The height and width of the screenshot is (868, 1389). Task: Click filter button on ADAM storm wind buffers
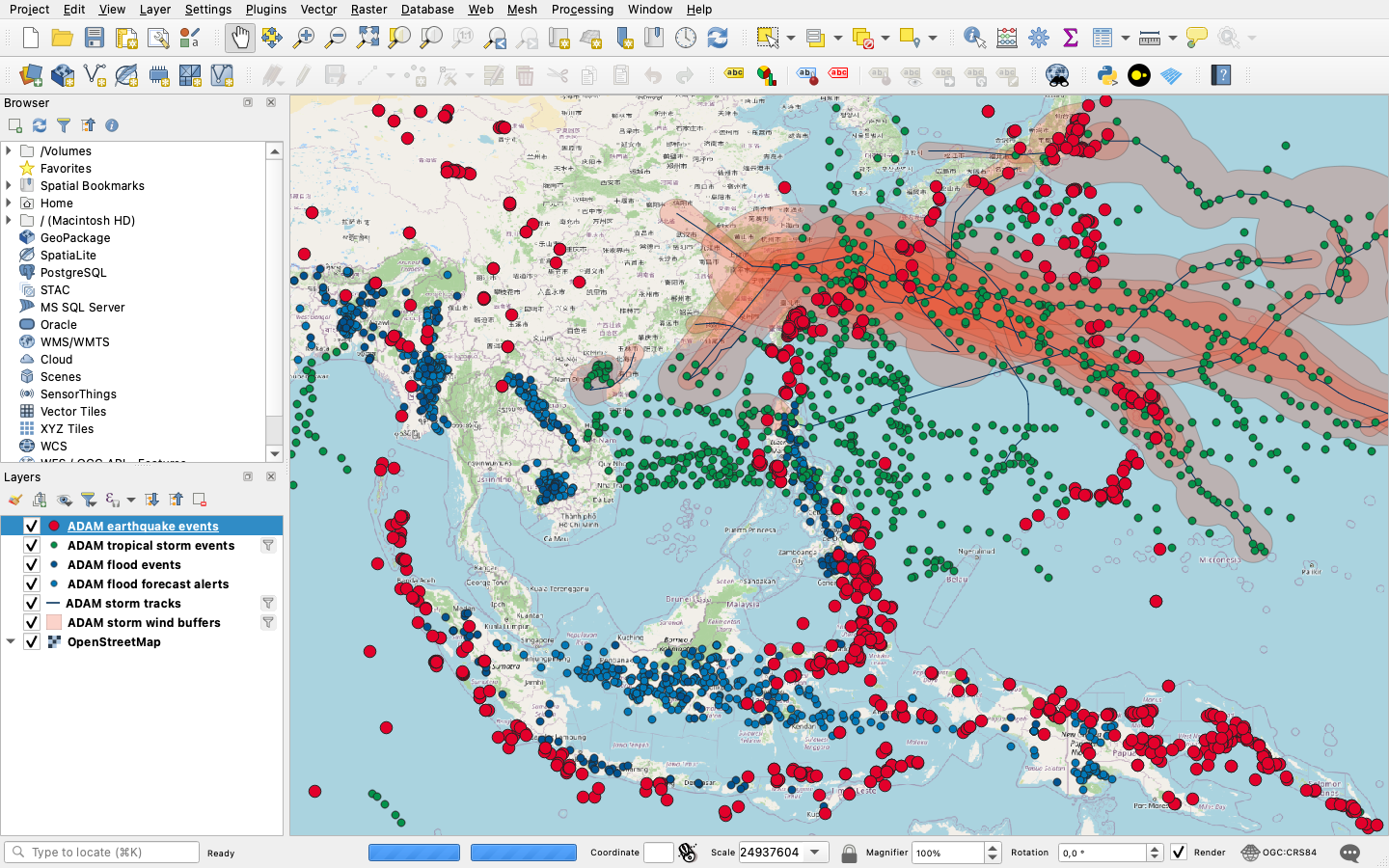point(268,622)
